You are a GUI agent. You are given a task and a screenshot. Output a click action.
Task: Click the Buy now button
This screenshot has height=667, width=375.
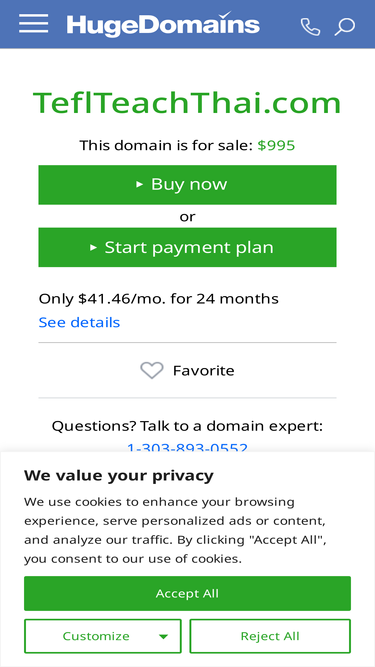[x=188, y=185]
